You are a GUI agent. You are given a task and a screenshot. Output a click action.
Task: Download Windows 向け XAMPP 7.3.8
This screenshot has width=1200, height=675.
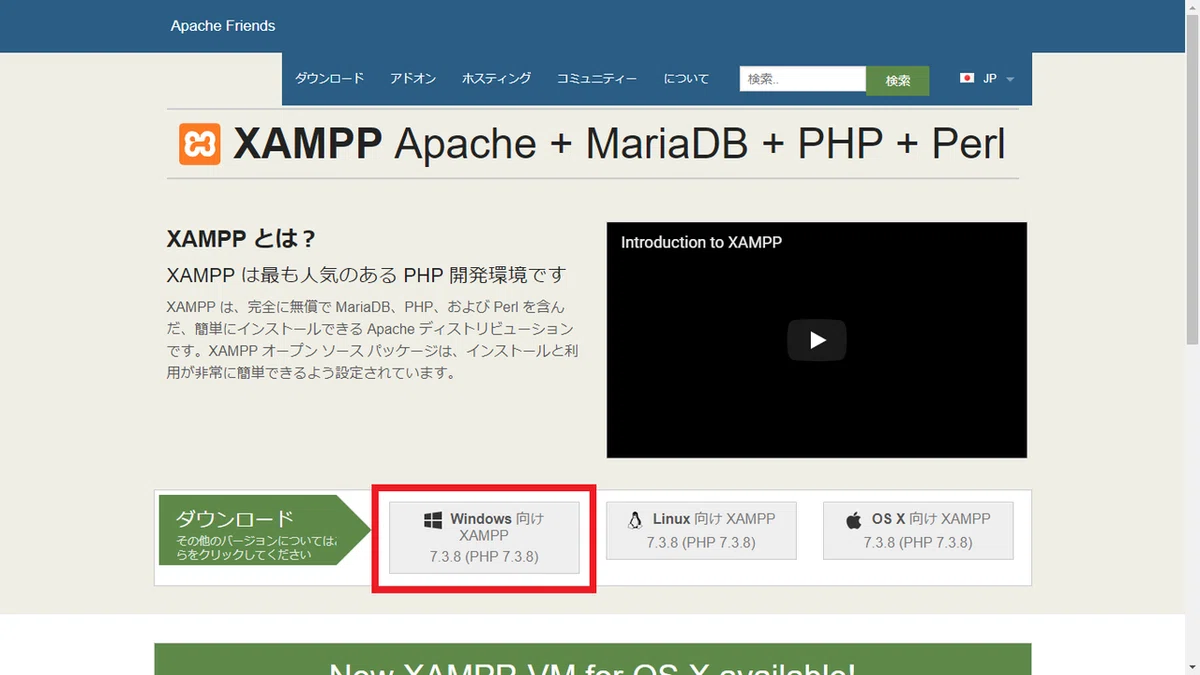coord(484,538)
